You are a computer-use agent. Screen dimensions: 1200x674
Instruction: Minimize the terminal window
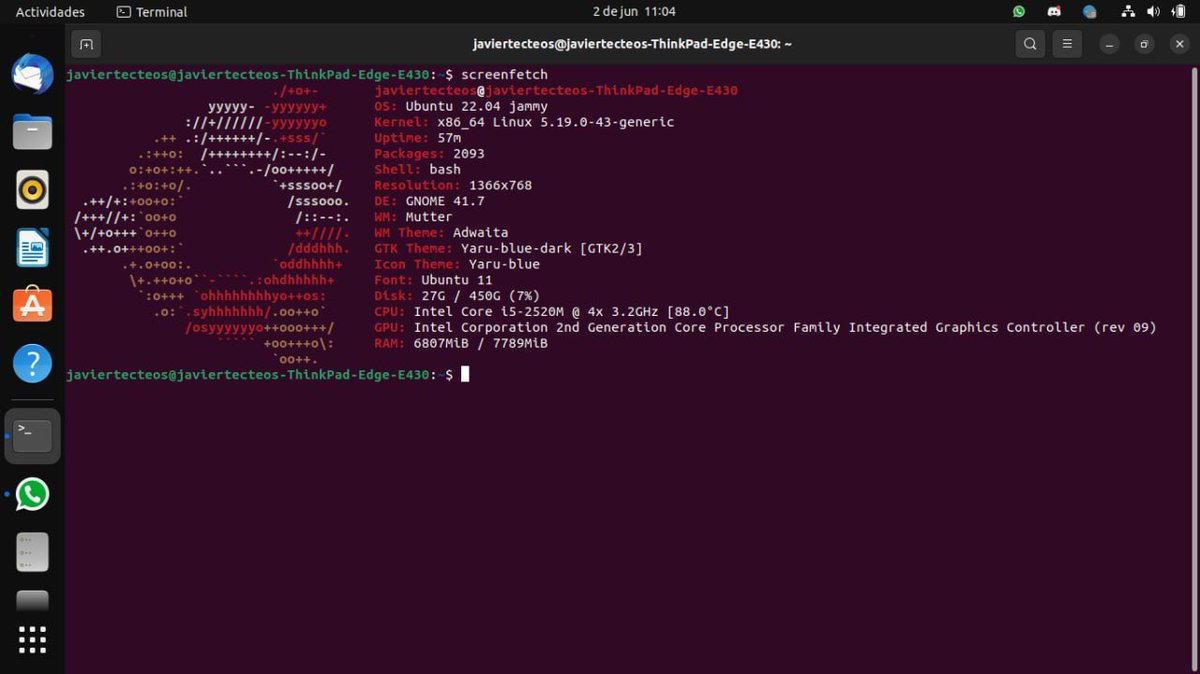pyautogui.click(x=1108, y=44)
